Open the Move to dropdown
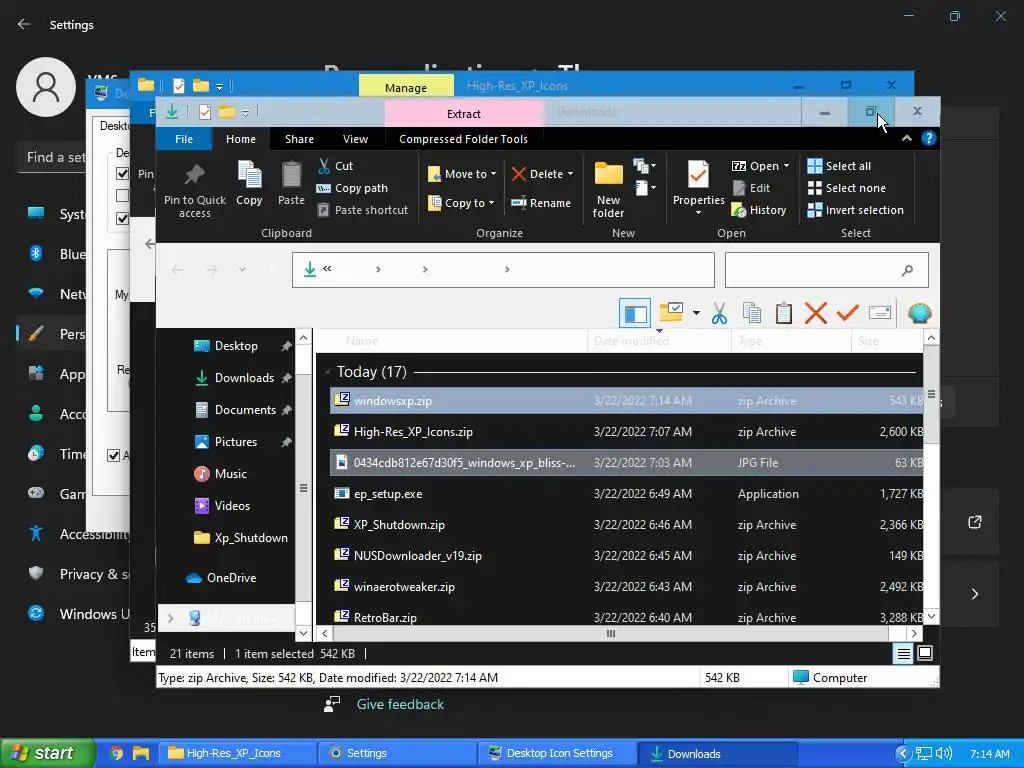1024x768 pixels. pos(462,174)
